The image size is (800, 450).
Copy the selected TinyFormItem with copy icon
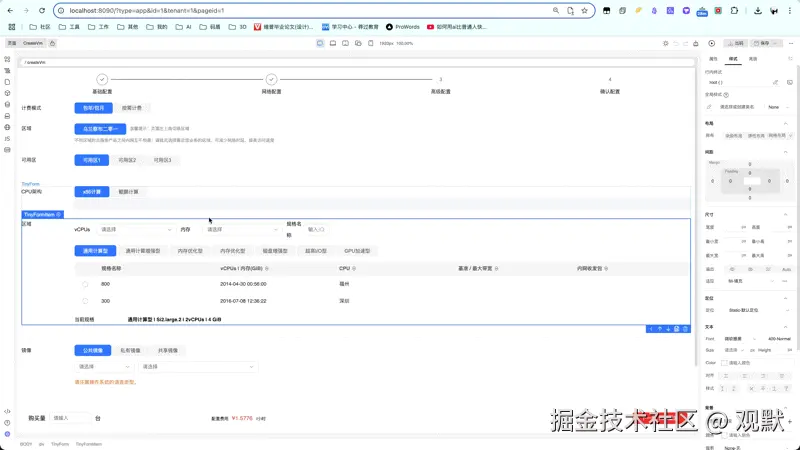(x=677, y=329)
